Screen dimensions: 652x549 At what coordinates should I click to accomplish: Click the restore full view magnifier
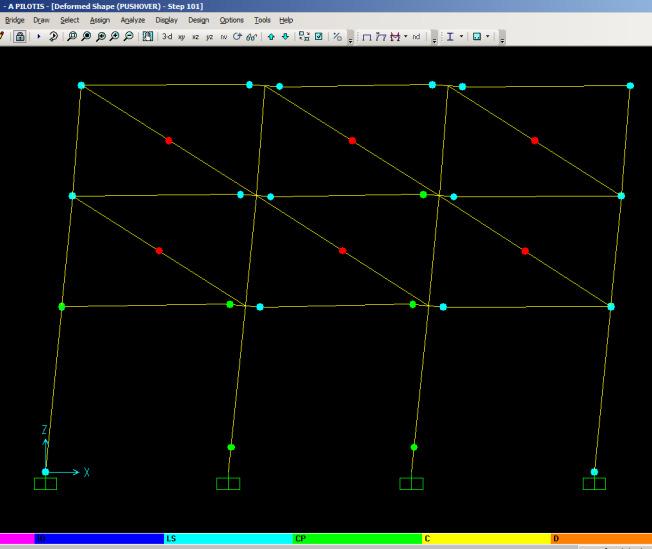pos(86,37)
